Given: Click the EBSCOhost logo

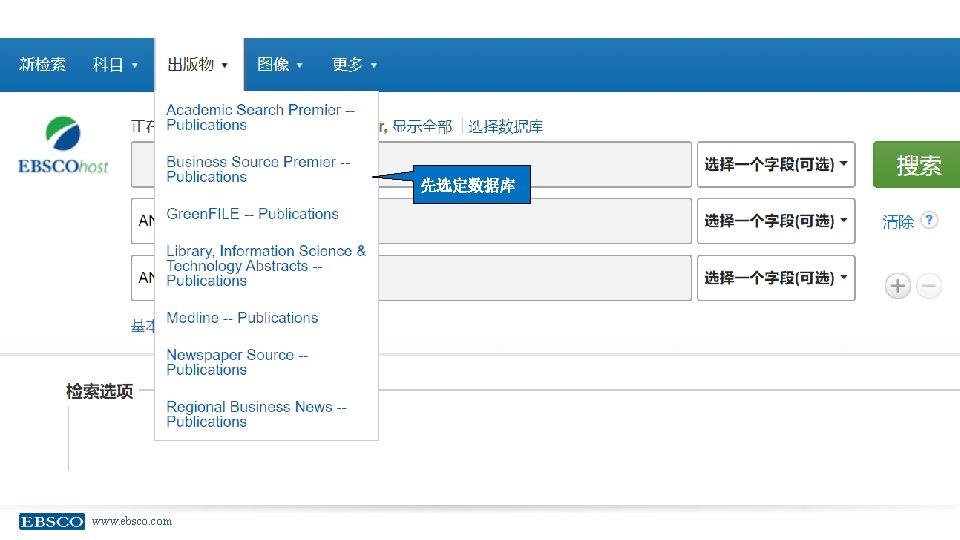Looking at the screenshot, I should pyautogui.click(x=62, y=145).
